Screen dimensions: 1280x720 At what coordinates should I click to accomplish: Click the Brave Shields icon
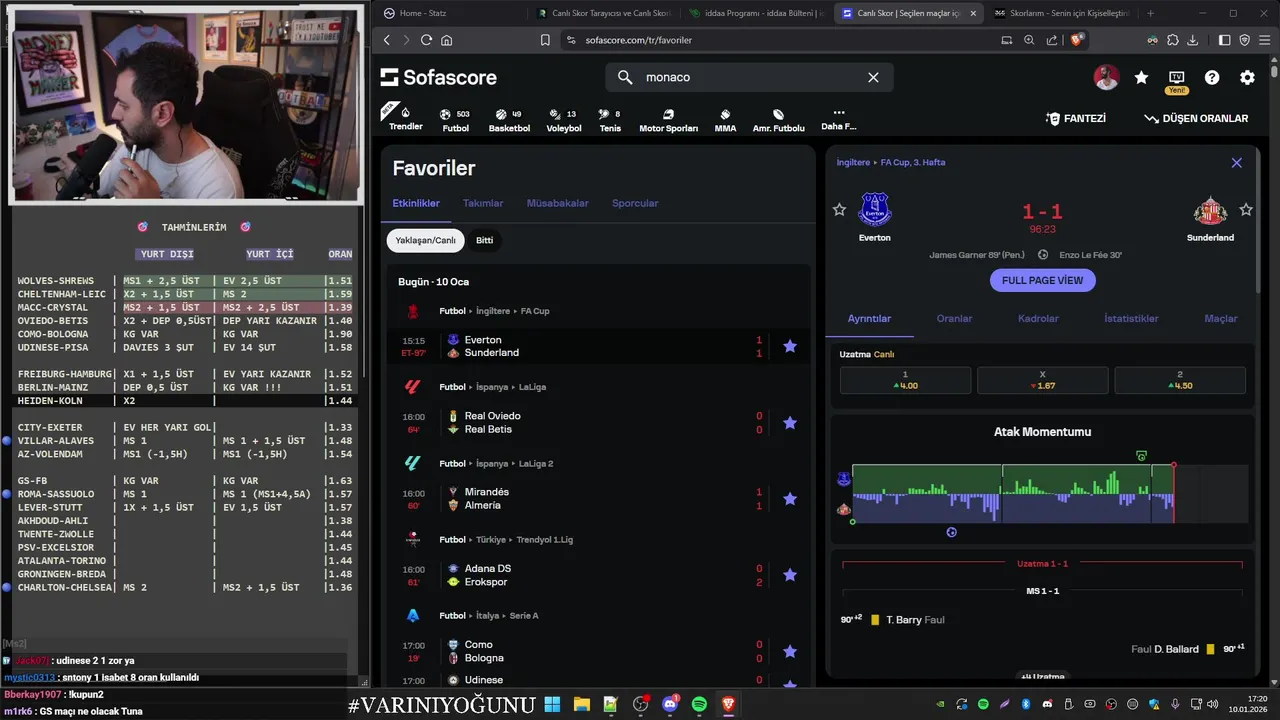point(1078,40)
